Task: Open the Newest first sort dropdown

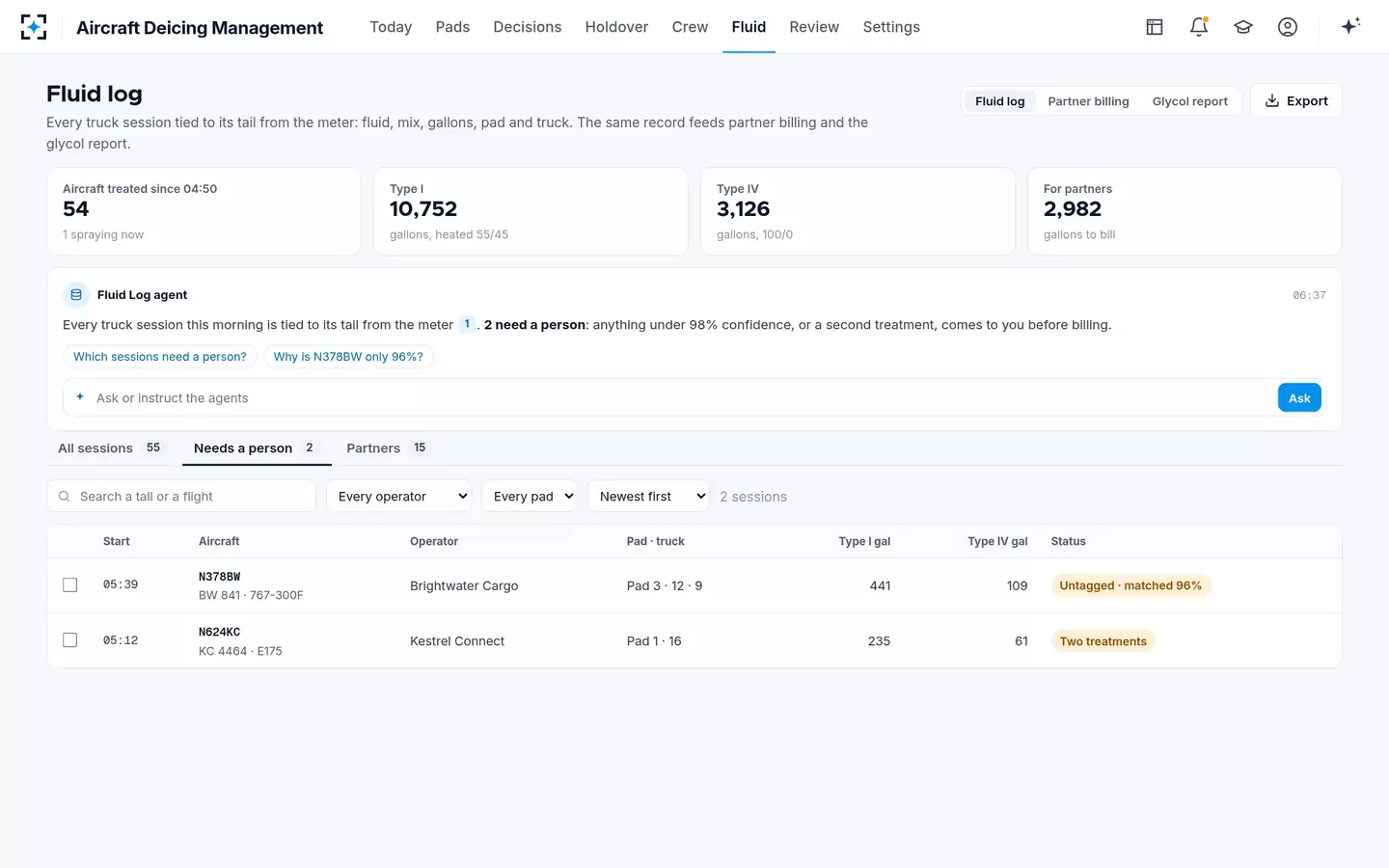Action: pyautogui.click(x=648, y=497)
